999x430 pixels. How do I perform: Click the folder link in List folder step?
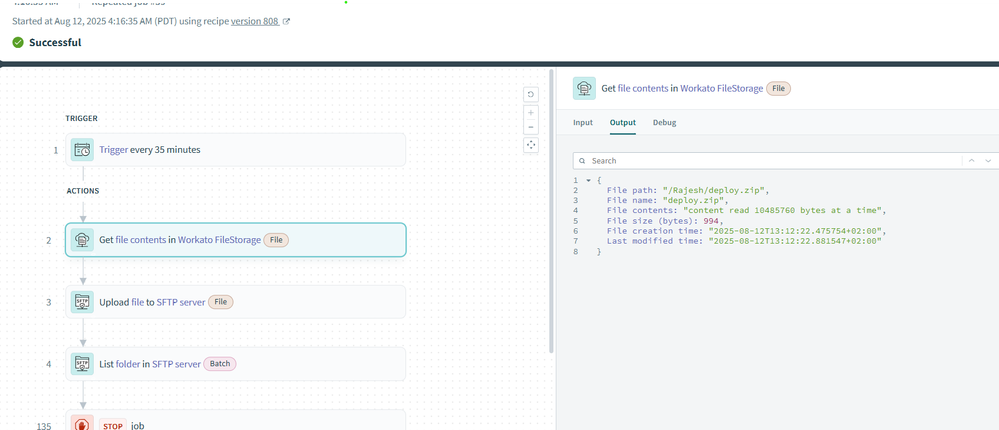coord(128,364)
